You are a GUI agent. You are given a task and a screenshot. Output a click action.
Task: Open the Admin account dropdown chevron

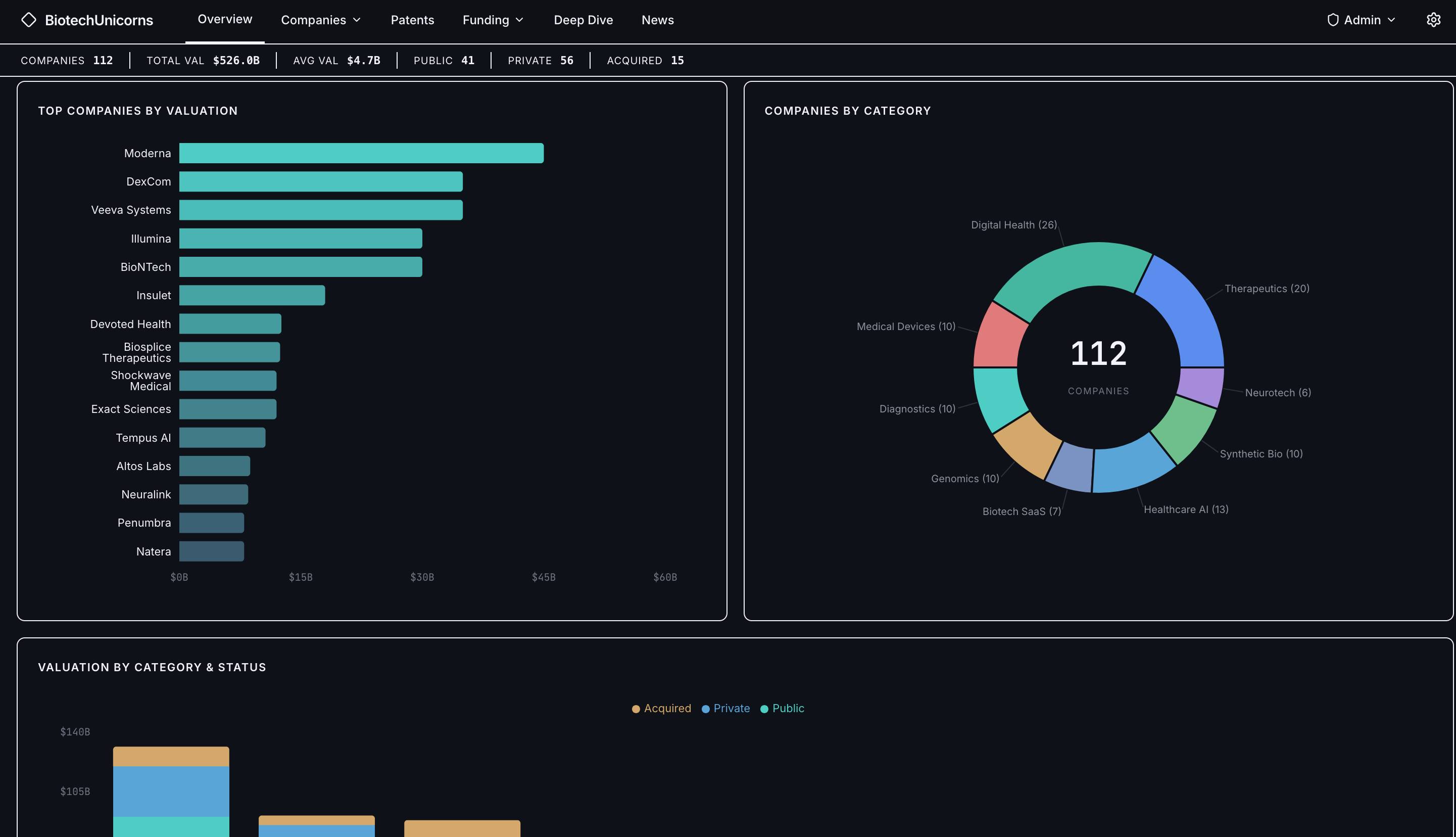tap(1391, 20)
